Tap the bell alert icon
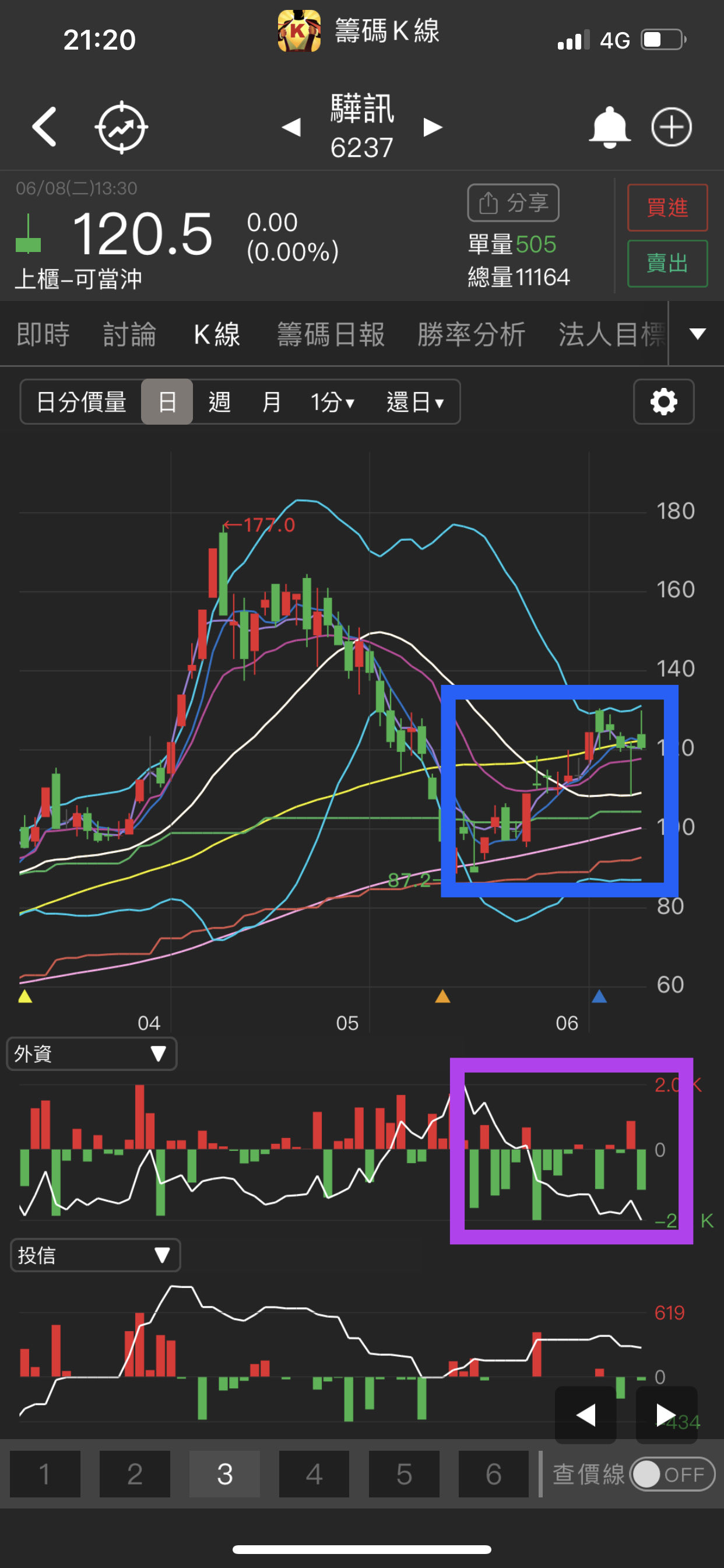 [x=609, y=127]
